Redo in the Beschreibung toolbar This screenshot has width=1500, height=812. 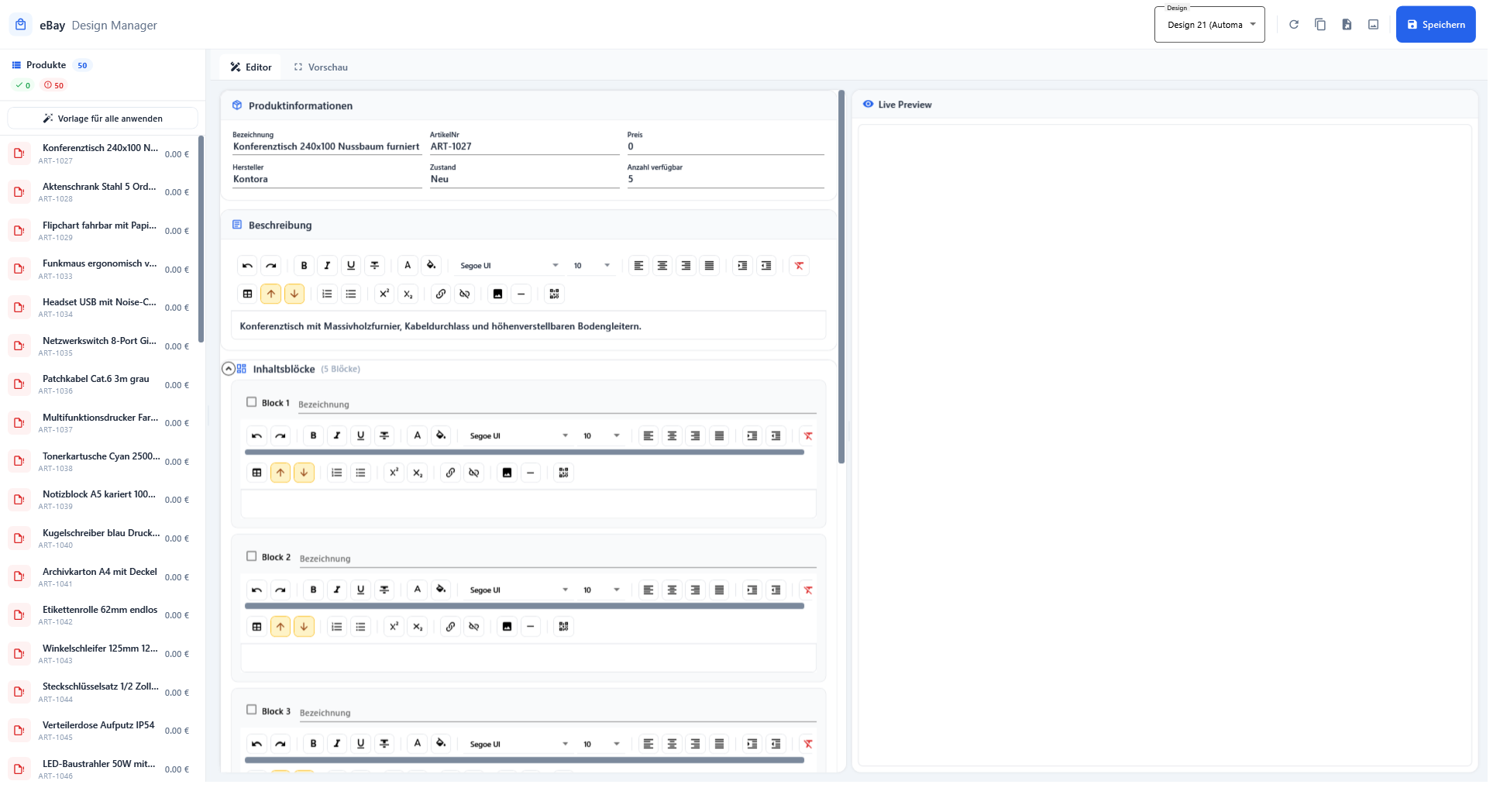pyautogui.click(x=271, y=266)
